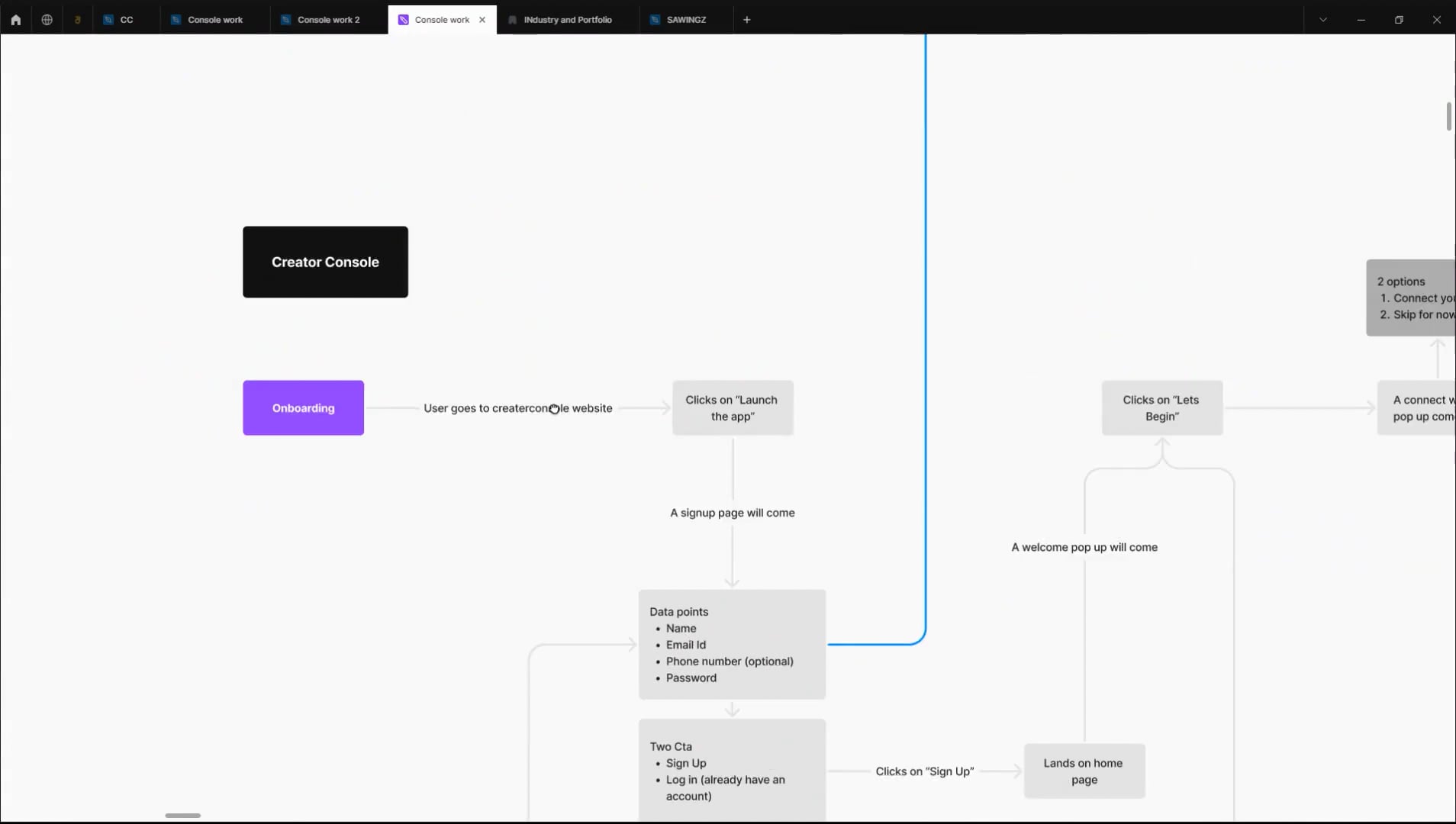The height and width of the screenshot is (824, 1456).
Task: Open the Figma home screen via house icon
Action: point(15,19)
